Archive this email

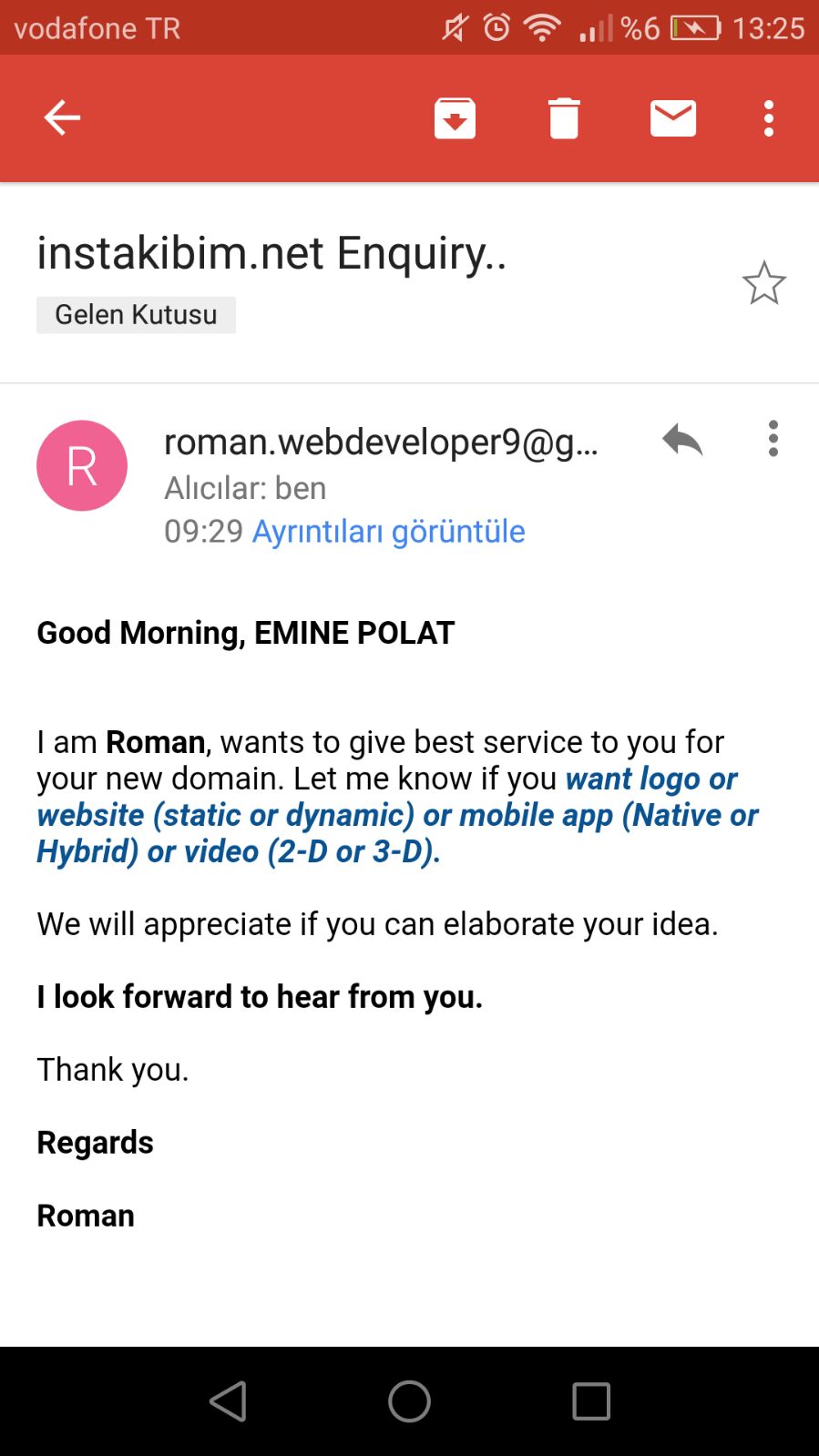click(x=455, y=117)
